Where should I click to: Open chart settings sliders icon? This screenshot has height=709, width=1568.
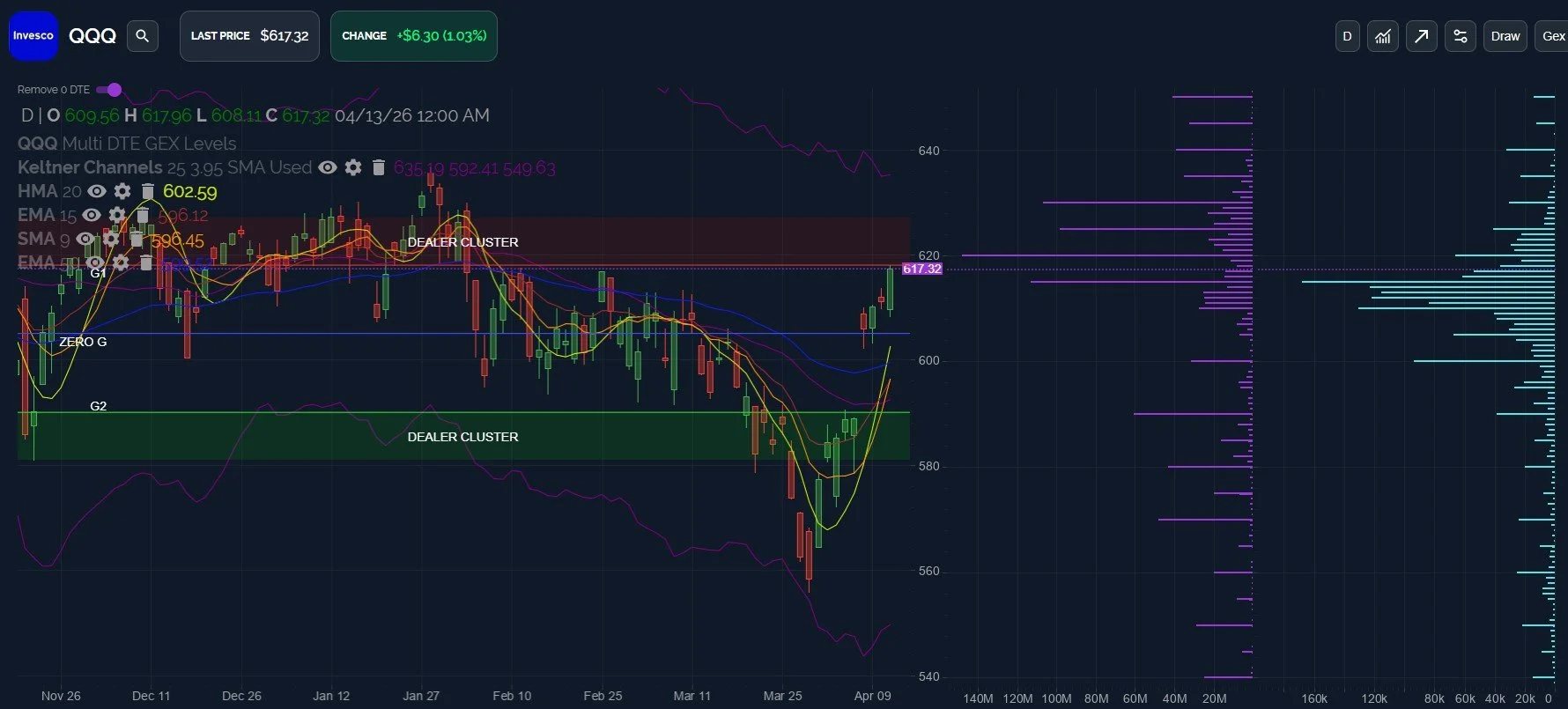coord(1461,36)
